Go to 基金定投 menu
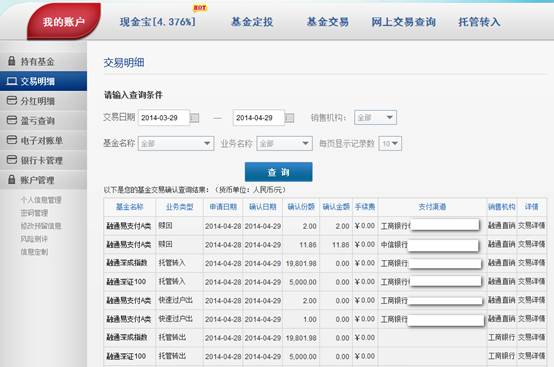Viewport: 554px width, 367px height. tap(252, 22)
